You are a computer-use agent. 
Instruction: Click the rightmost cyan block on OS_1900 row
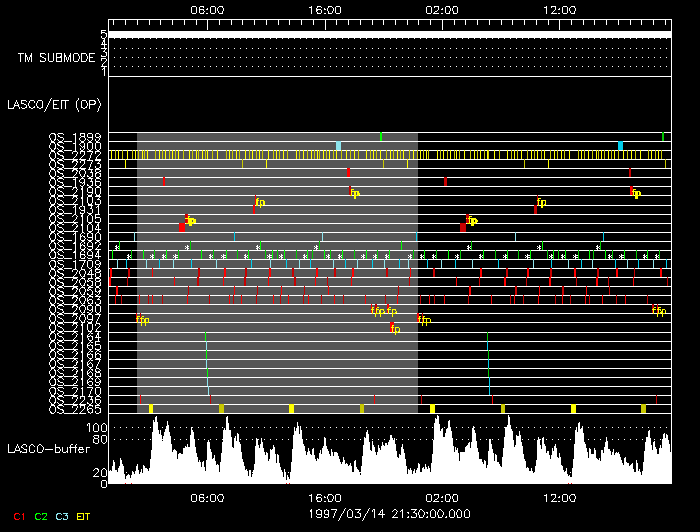pos(620,146)
